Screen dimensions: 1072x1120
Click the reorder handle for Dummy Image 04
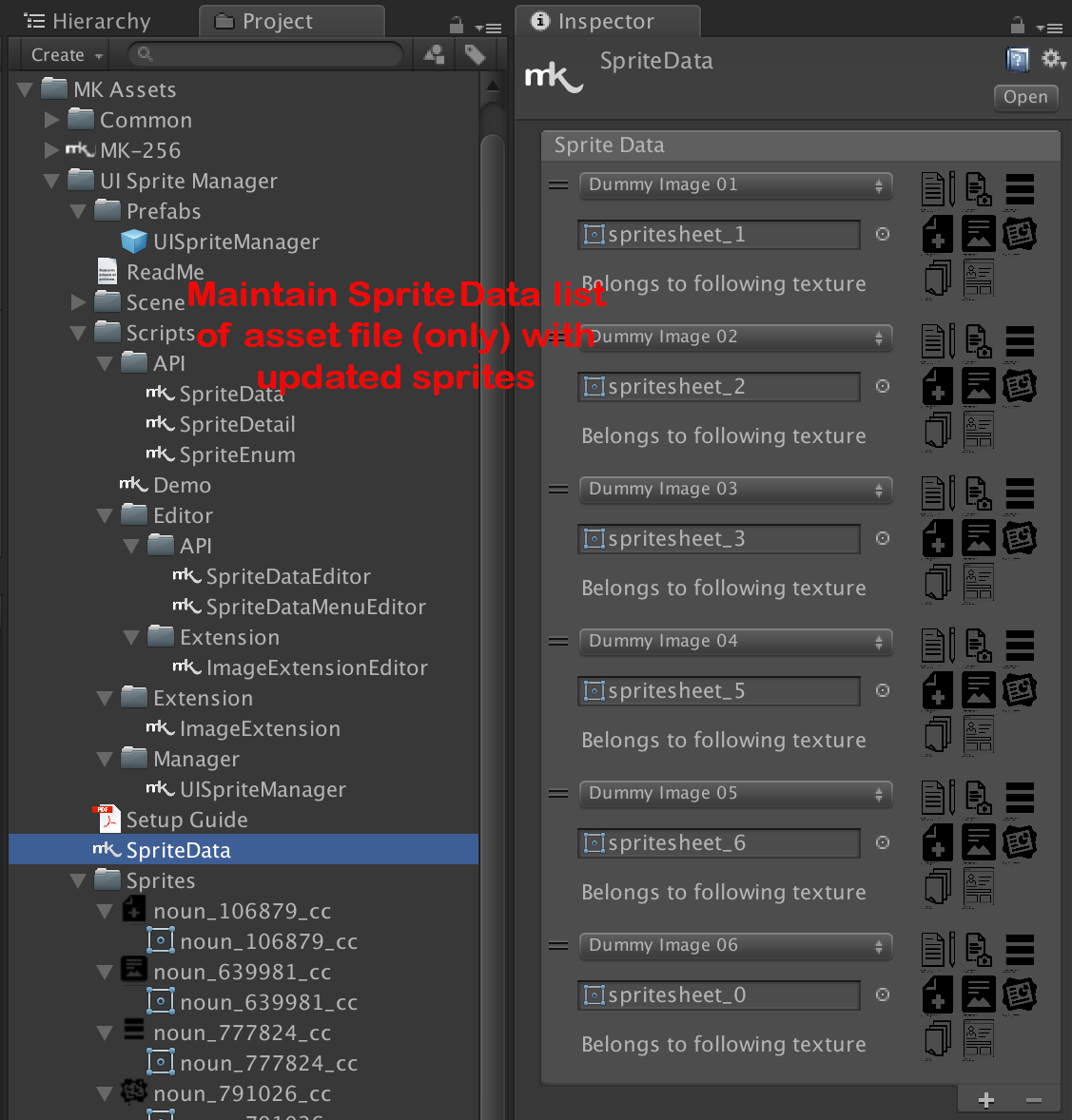[x=558, y=642]
